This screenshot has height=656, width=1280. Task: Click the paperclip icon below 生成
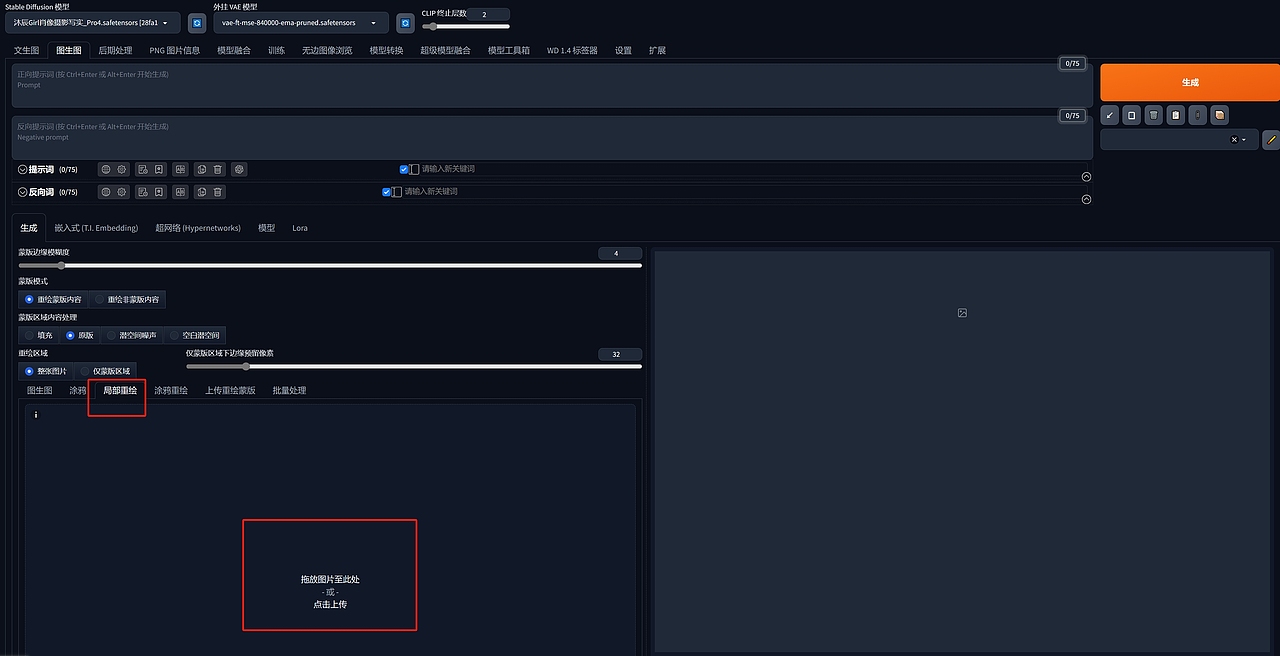(1198, 116)
